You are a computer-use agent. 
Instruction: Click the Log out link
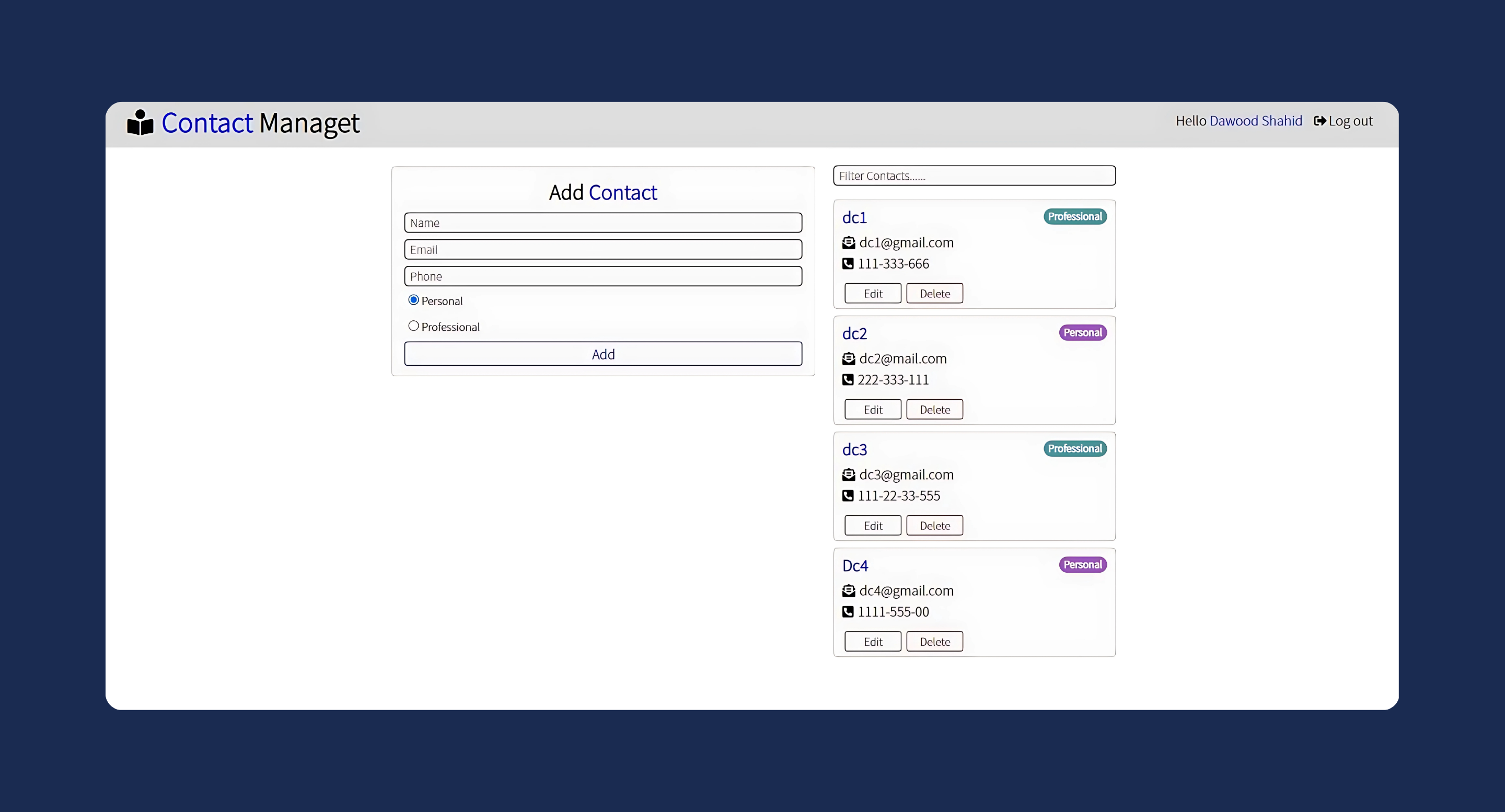[x=1343, y=121]
